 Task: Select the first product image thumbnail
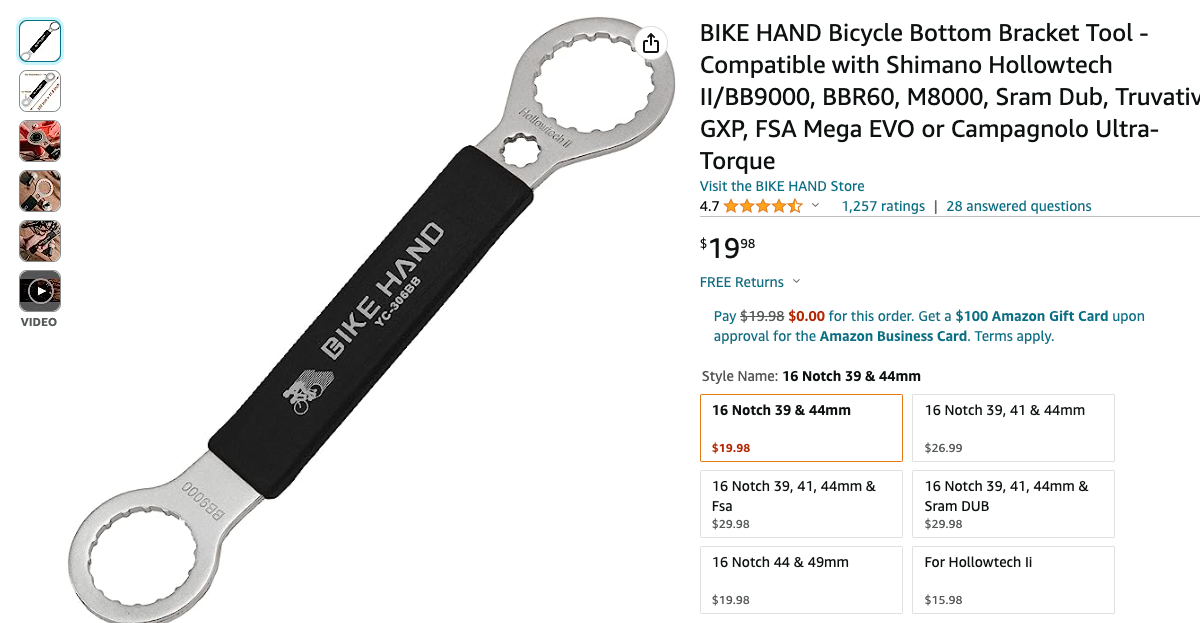[40, 41]
